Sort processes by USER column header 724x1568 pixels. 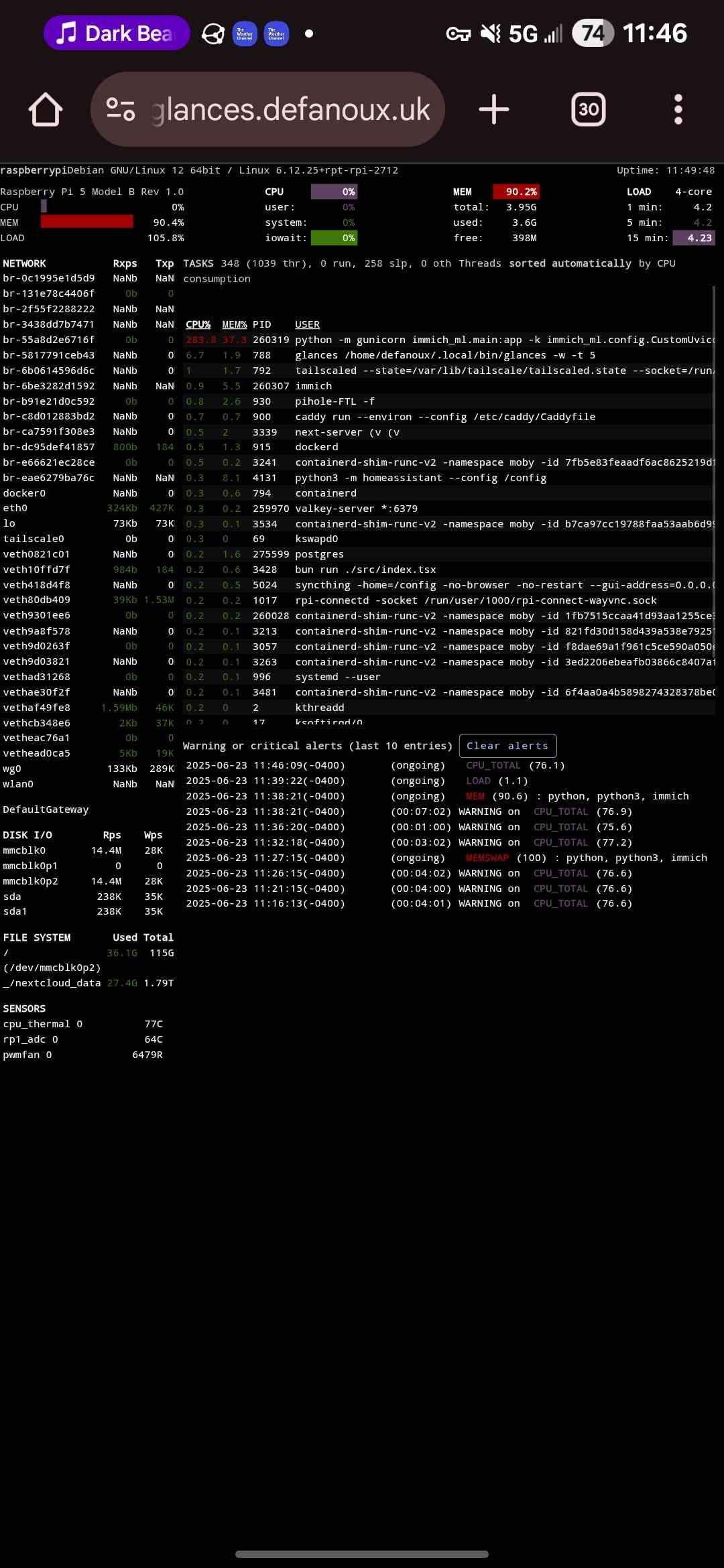[x=307, y=324]
